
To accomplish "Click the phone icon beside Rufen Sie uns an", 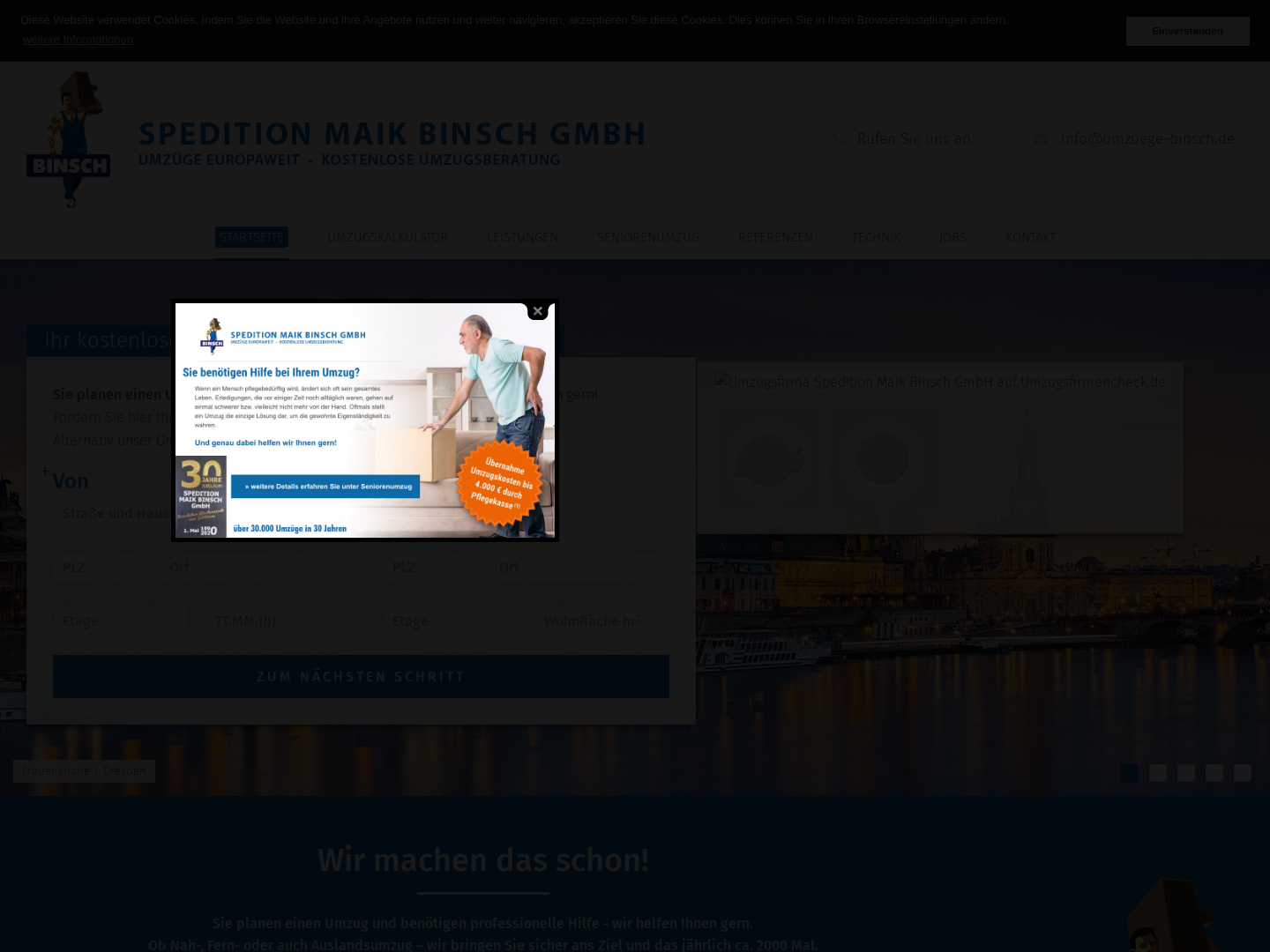I will [x=838, y=139].
